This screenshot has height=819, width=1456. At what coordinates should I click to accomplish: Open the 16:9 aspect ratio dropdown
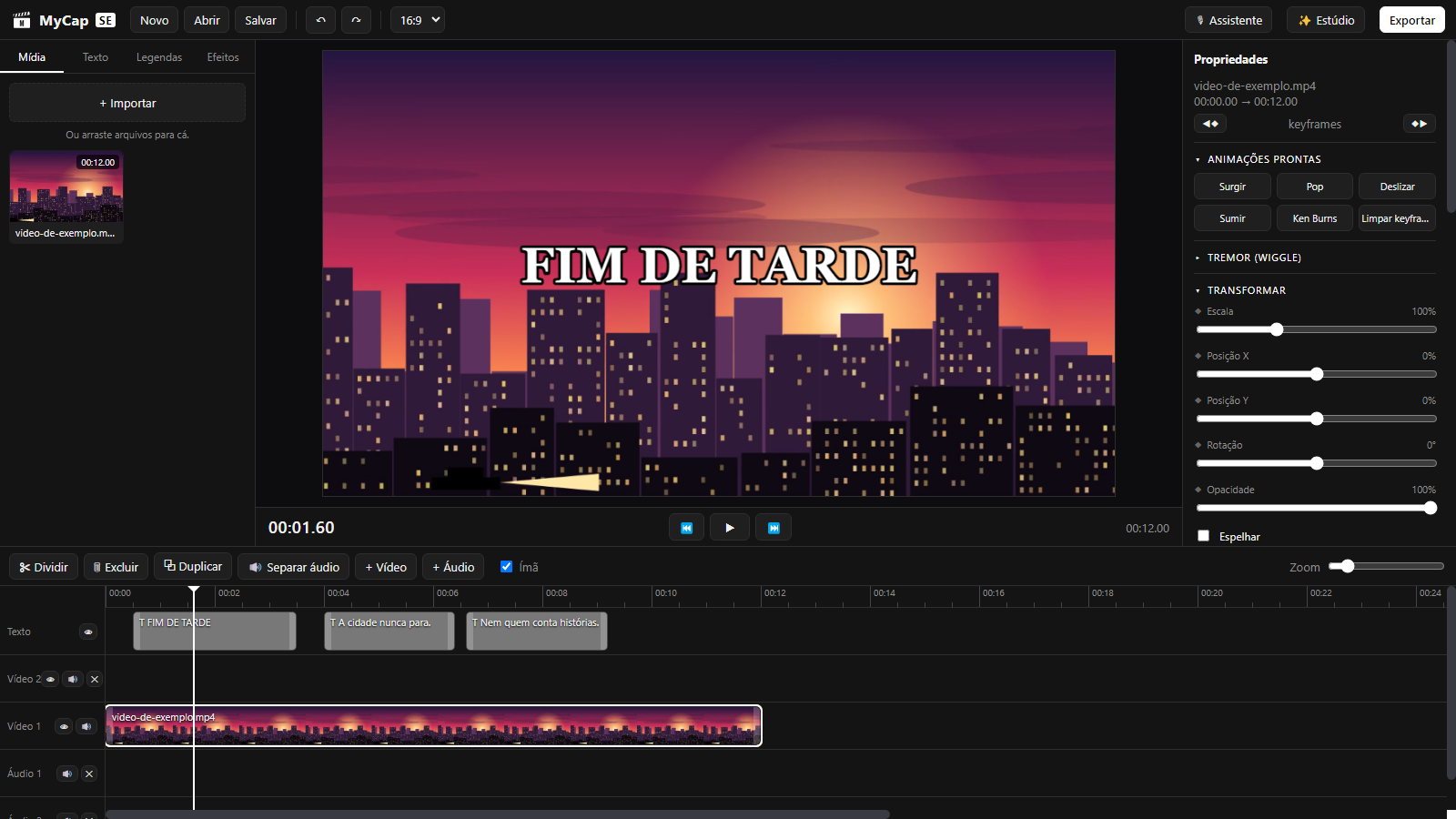click(x=418, y=20)
